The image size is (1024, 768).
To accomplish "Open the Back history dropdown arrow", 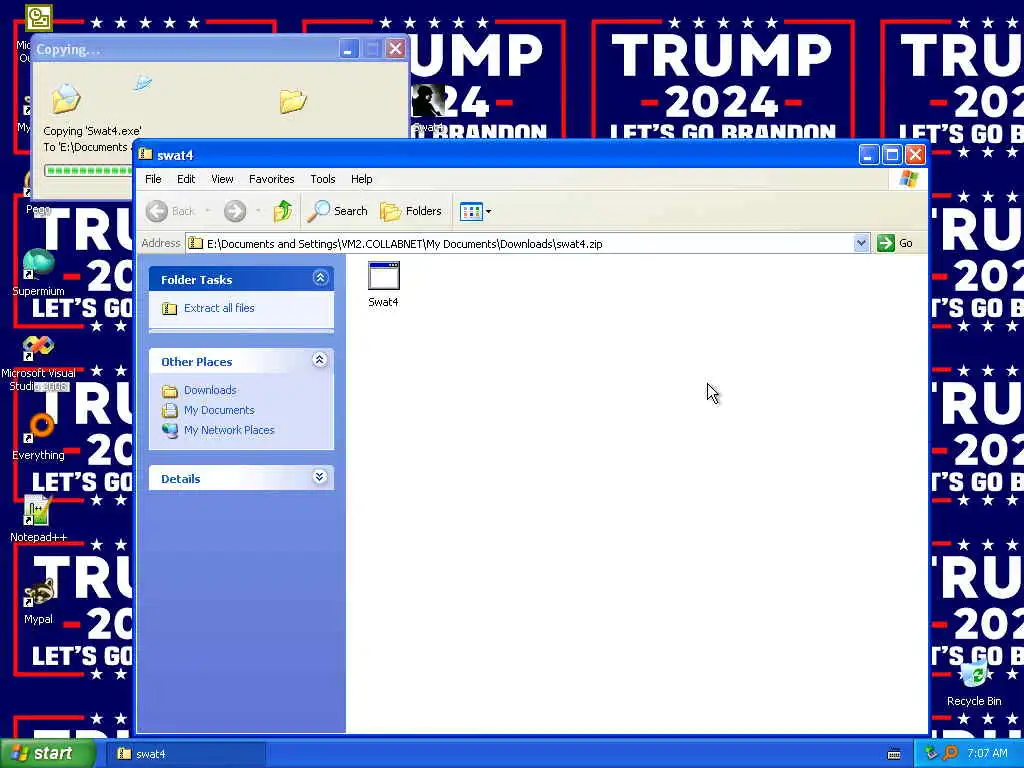I will (x=208, y=211).
